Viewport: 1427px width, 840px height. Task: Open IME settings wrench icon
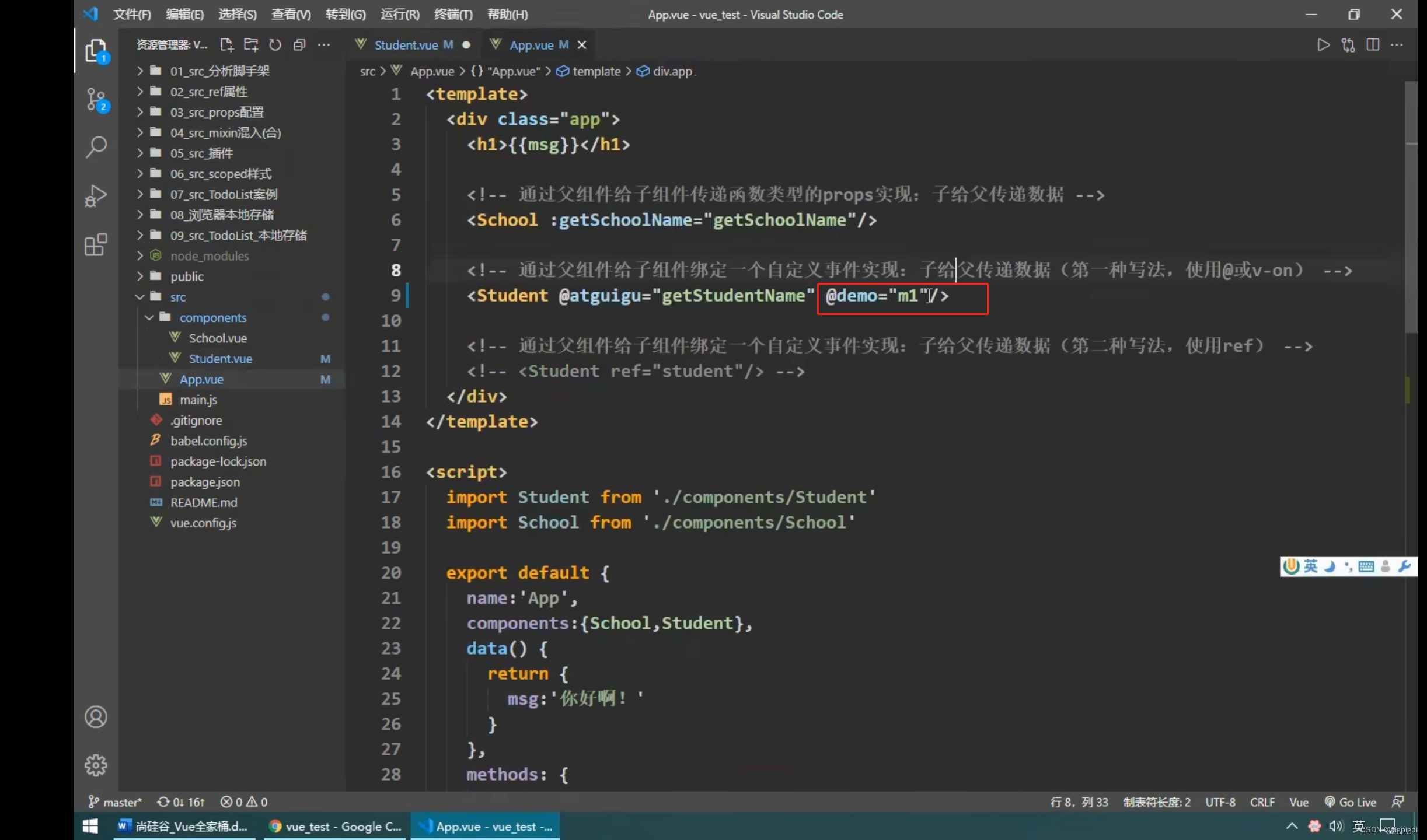point(1405,566)
